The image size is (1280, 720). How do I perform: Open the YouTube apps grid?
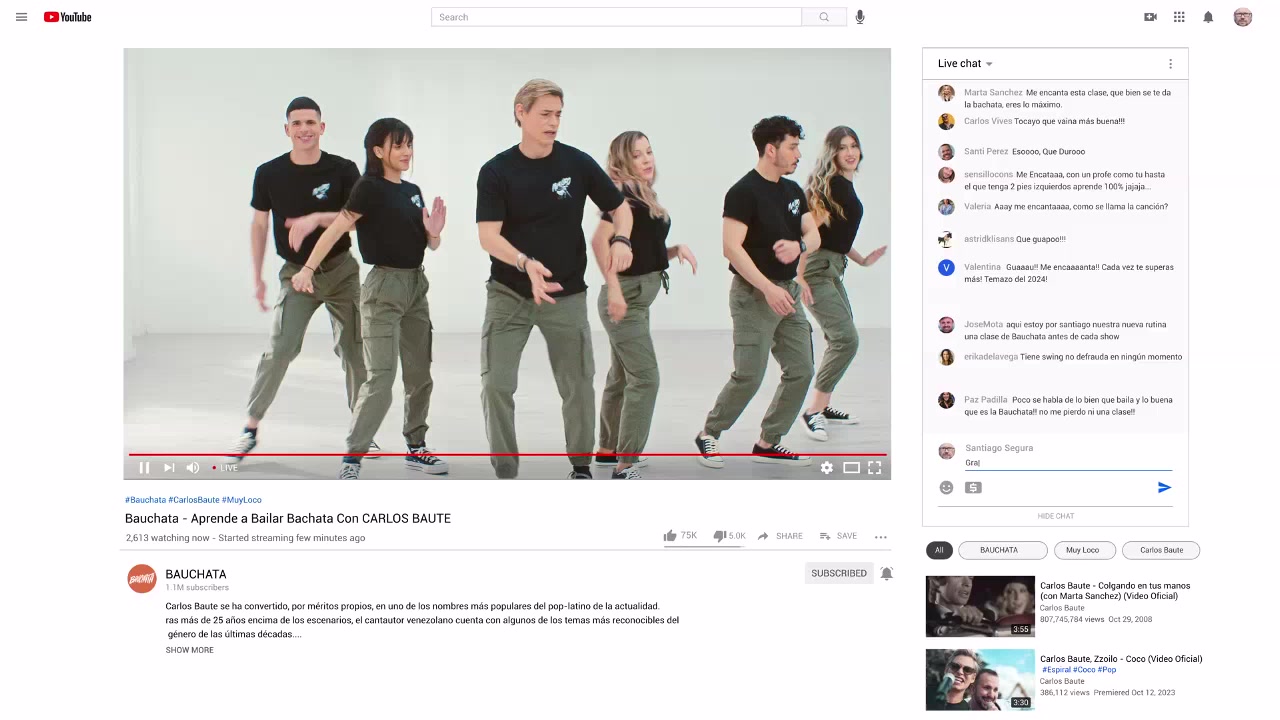(1179, 17)
